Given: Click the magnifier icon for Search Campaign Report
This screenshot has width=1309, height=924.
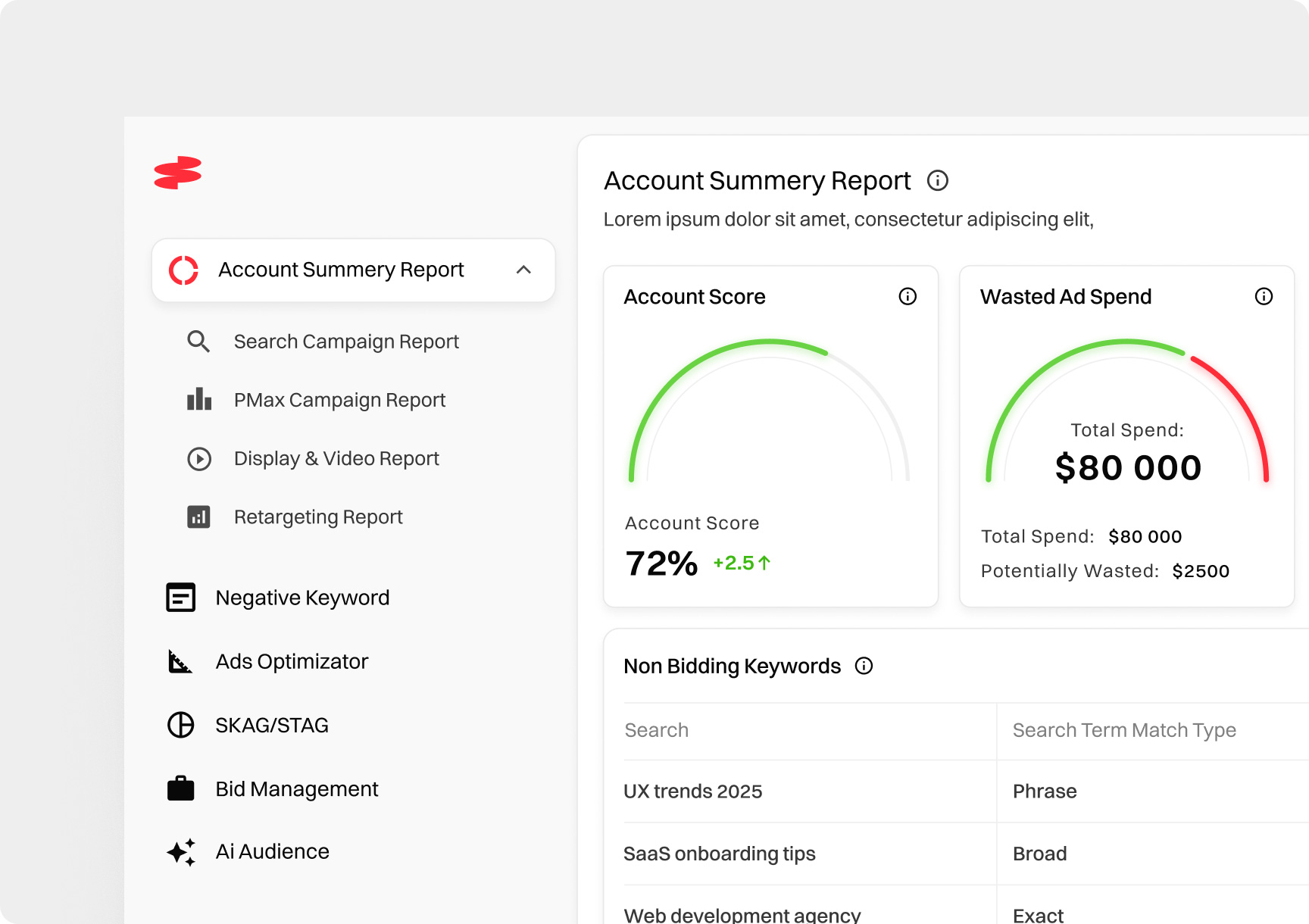Looking at the screenshot, I should click(x=198, y=342).
